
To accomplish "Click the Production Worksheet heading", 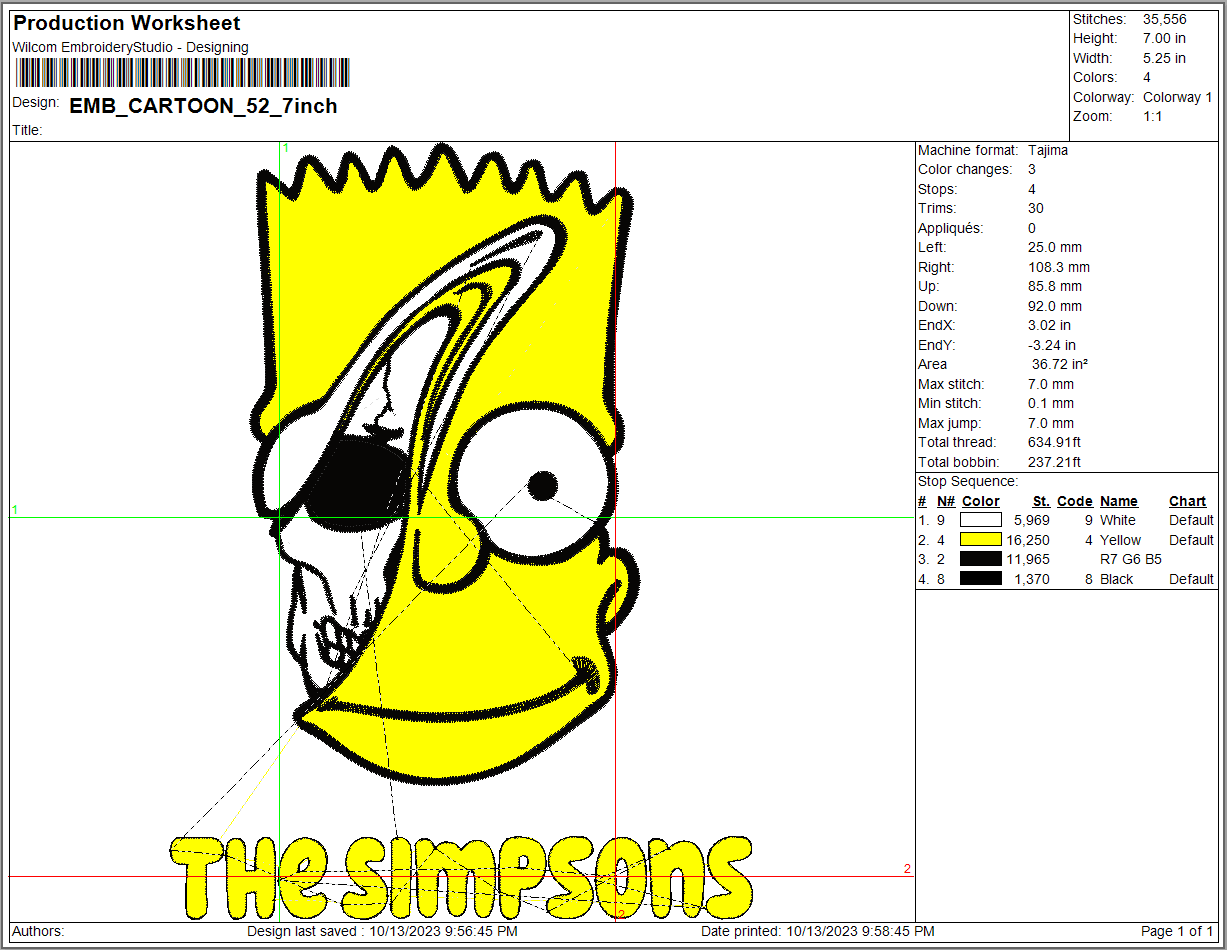I will click(x=127, y=23).
